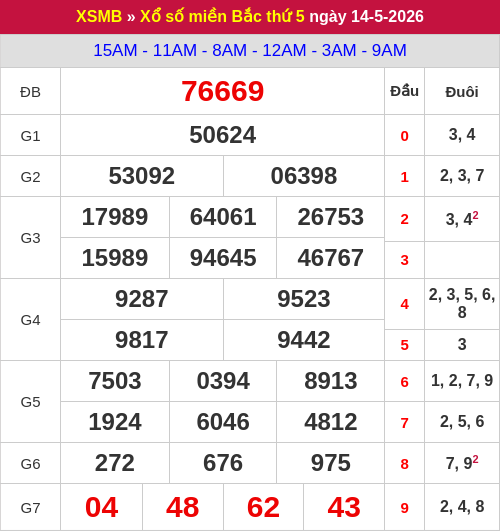Click Đuôi values 2, 3, 5, 6, 8

pos(462,303)
